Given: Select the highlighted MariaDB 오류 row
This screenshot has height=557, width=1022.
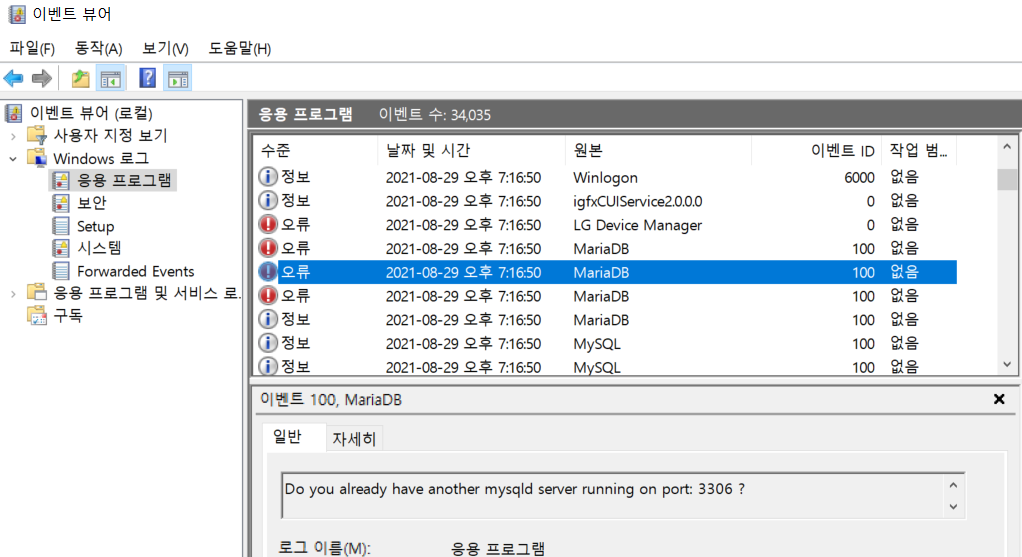Looking at the screenshot, I should coord(606,272).
